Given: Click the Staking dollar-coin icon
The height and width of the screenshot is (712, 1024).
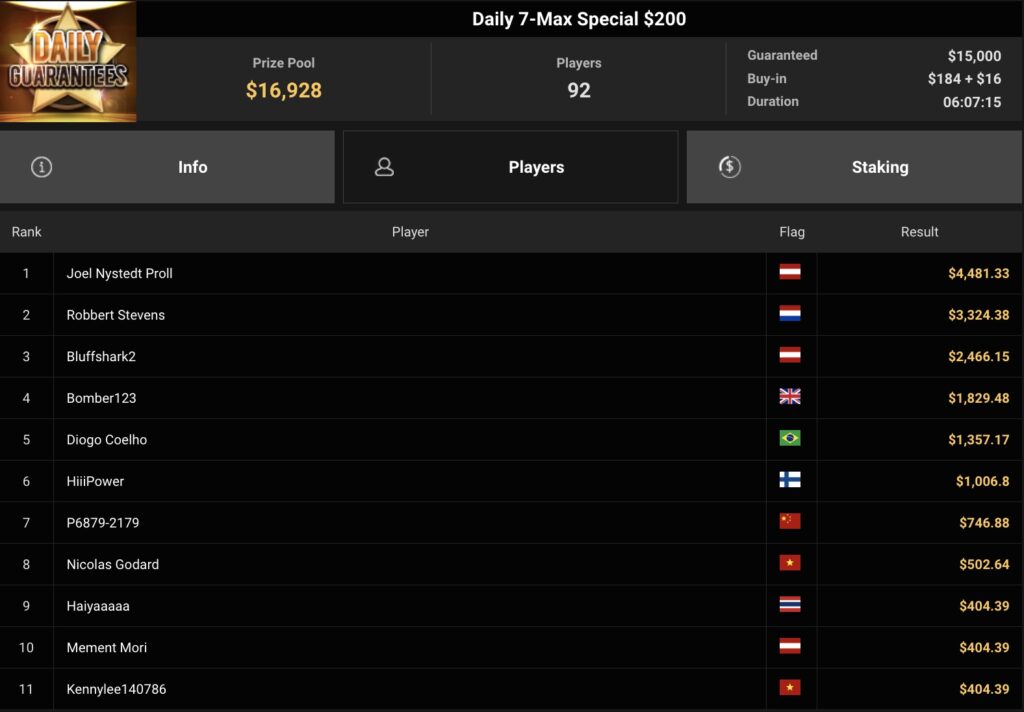Looking at the screenshot, I should tap(730, 167).
